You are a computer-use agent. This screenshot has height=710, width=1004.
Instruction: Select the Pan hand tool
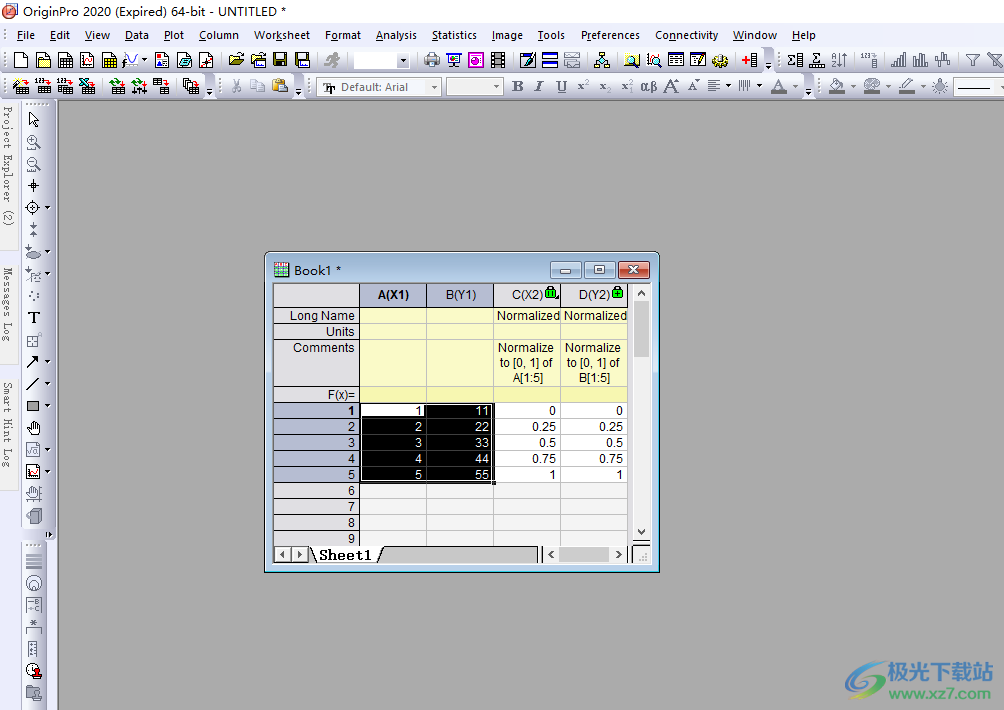point(34,428)
